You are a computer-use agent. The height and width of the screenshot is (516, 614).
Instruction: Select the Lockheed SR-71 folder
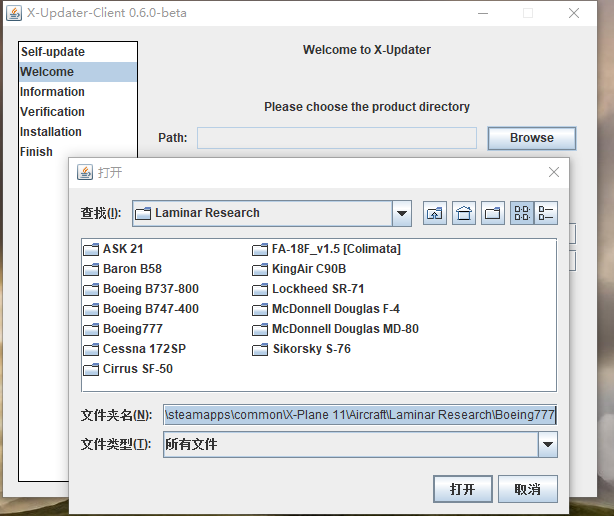308,289
